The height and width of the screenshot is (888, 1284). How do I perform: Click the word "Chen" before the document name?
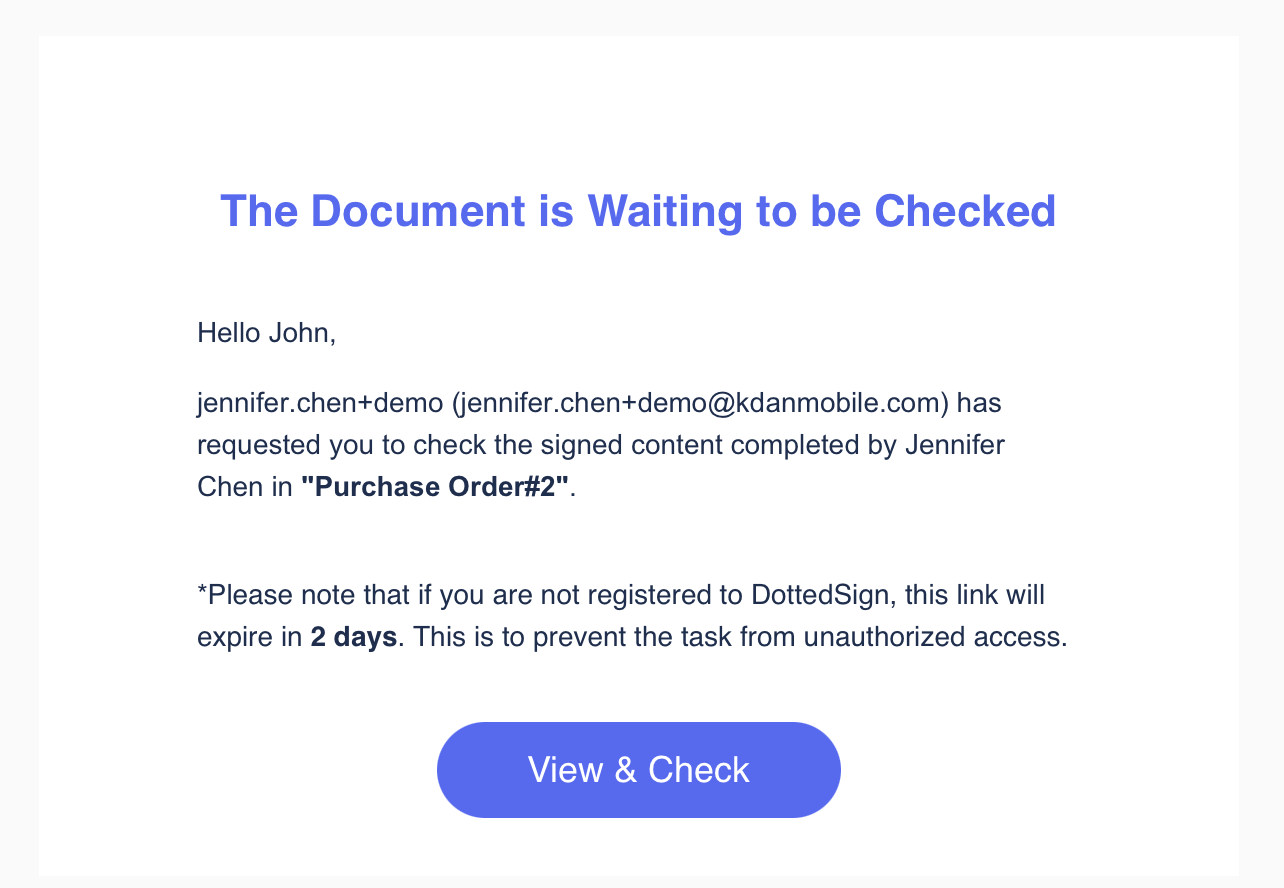[230, 487]
